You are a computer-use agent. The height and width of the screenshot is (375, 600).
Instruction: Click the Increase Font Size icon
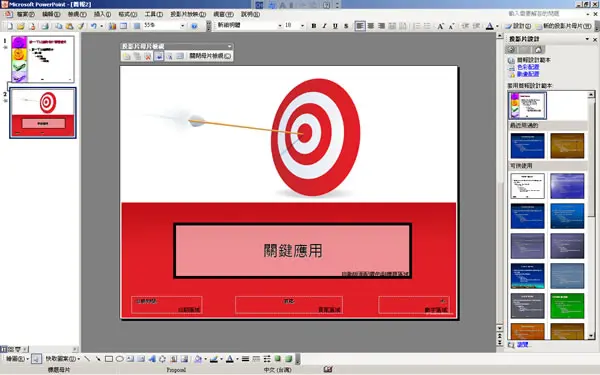(x=440, y=26)
